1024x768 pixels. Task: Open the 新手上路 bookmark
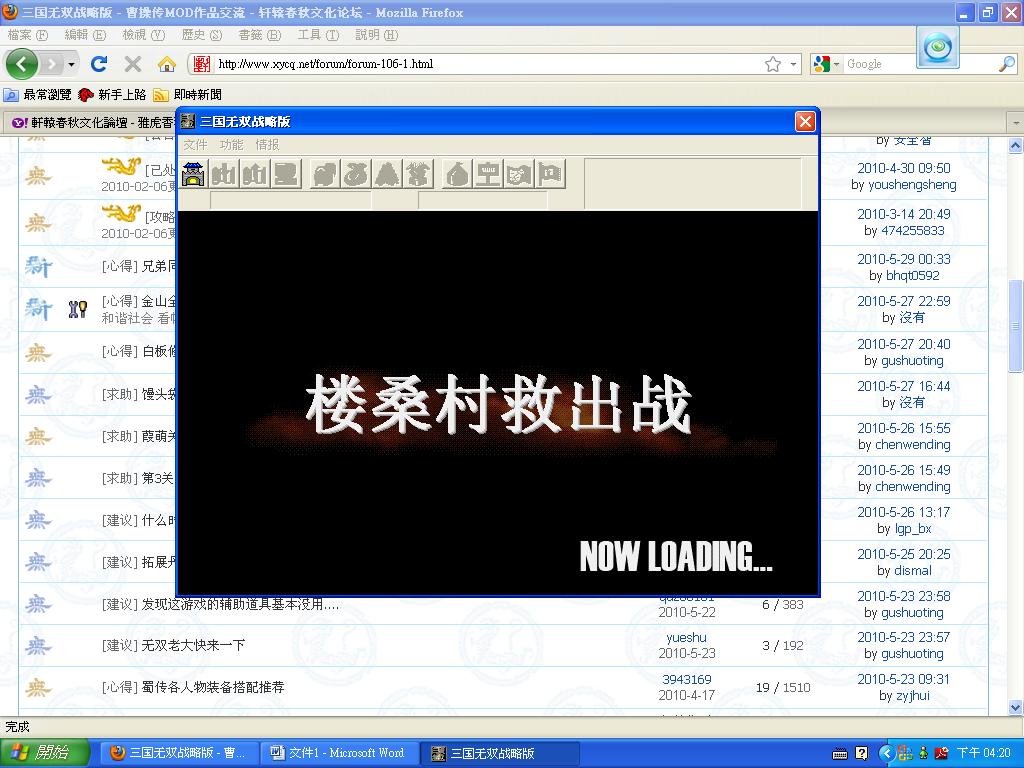[112, 95]
